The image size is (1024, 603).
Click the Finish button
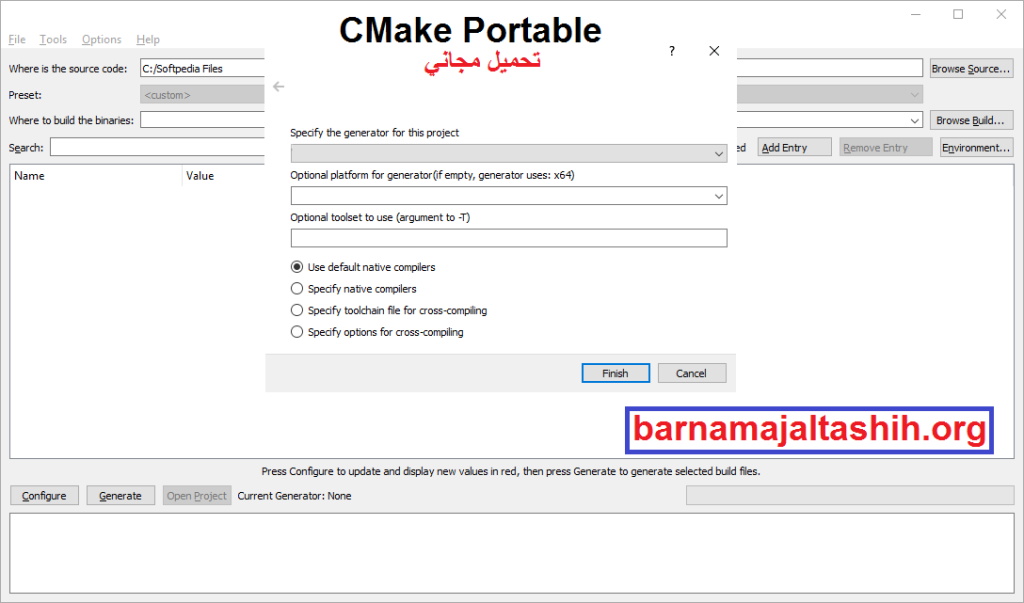pyautogui.click(x=615, y=373)
